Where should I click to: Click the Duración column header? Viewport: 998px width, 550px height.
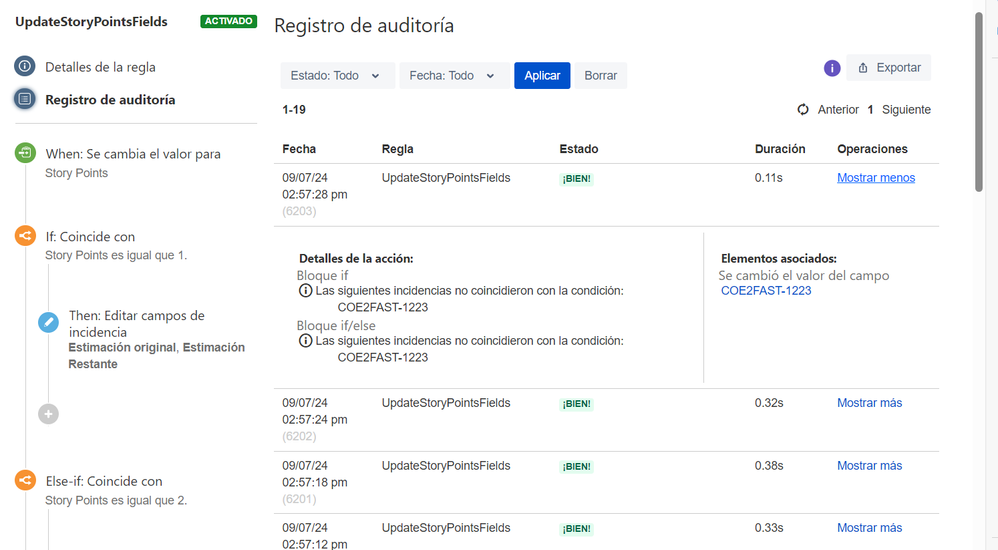pyautogui.click(x=780, y=149)
